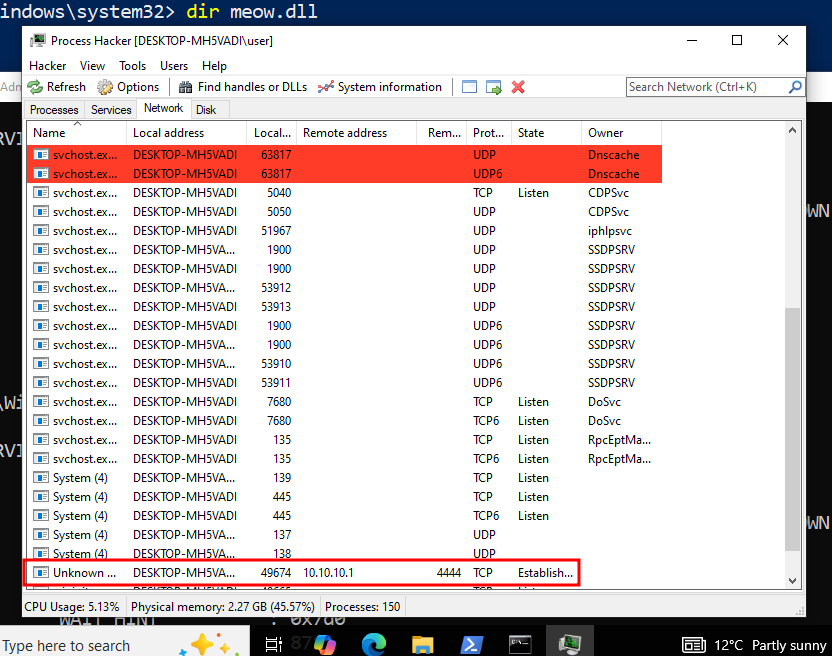Select the System (4) row with port 139

[344, 478]
